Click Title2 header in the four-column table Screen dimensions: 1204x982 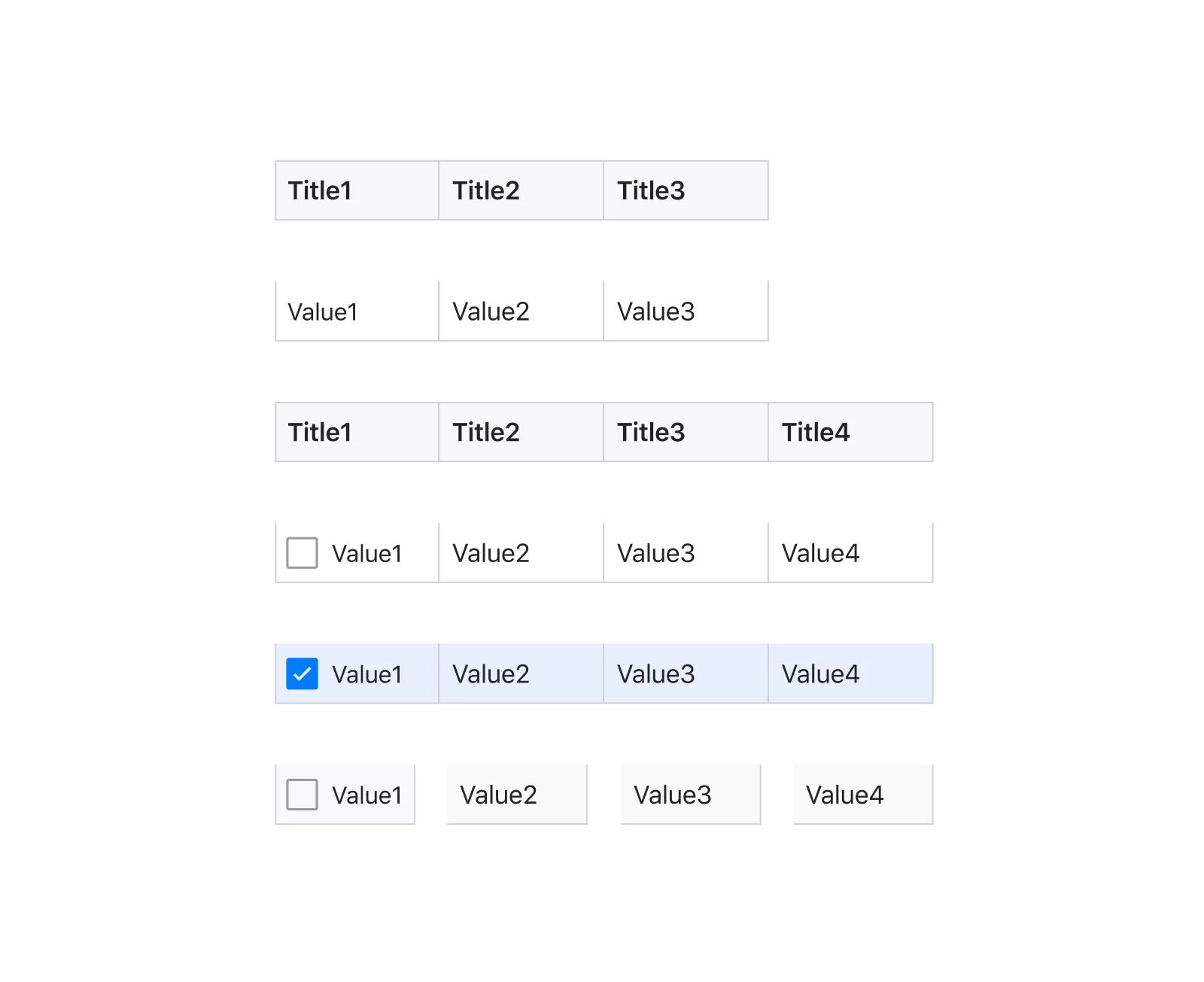(x=521, y=432)
